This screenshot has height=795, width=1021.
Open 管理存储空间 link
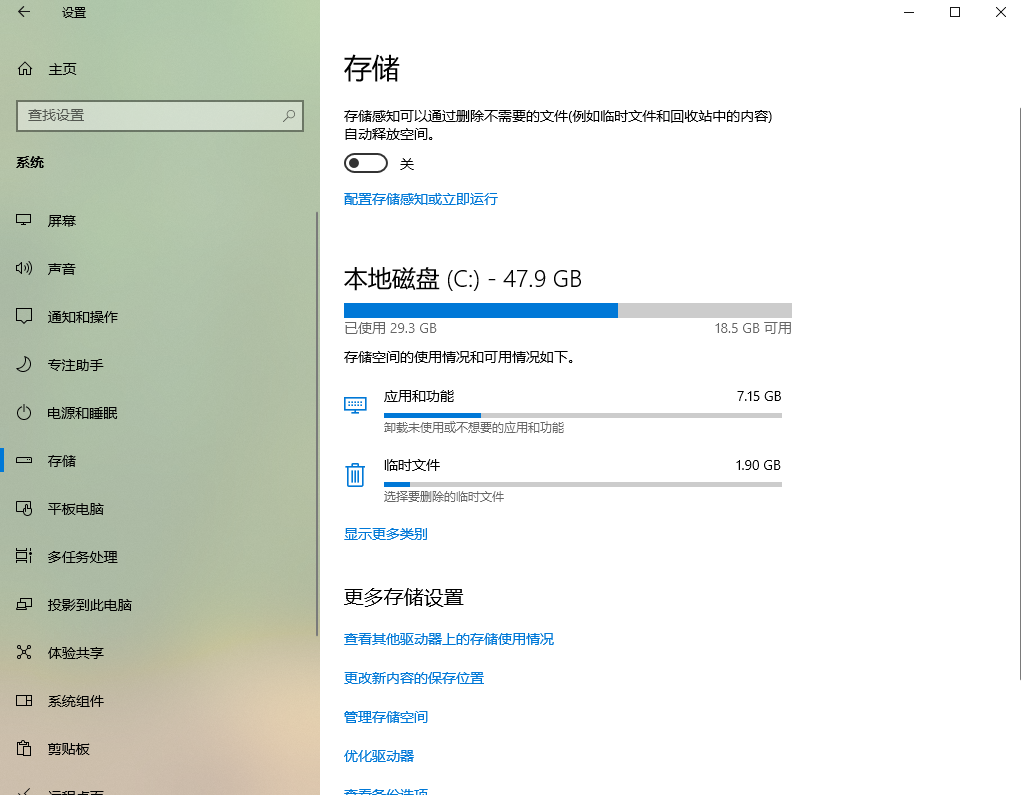[x=385, y=718]
